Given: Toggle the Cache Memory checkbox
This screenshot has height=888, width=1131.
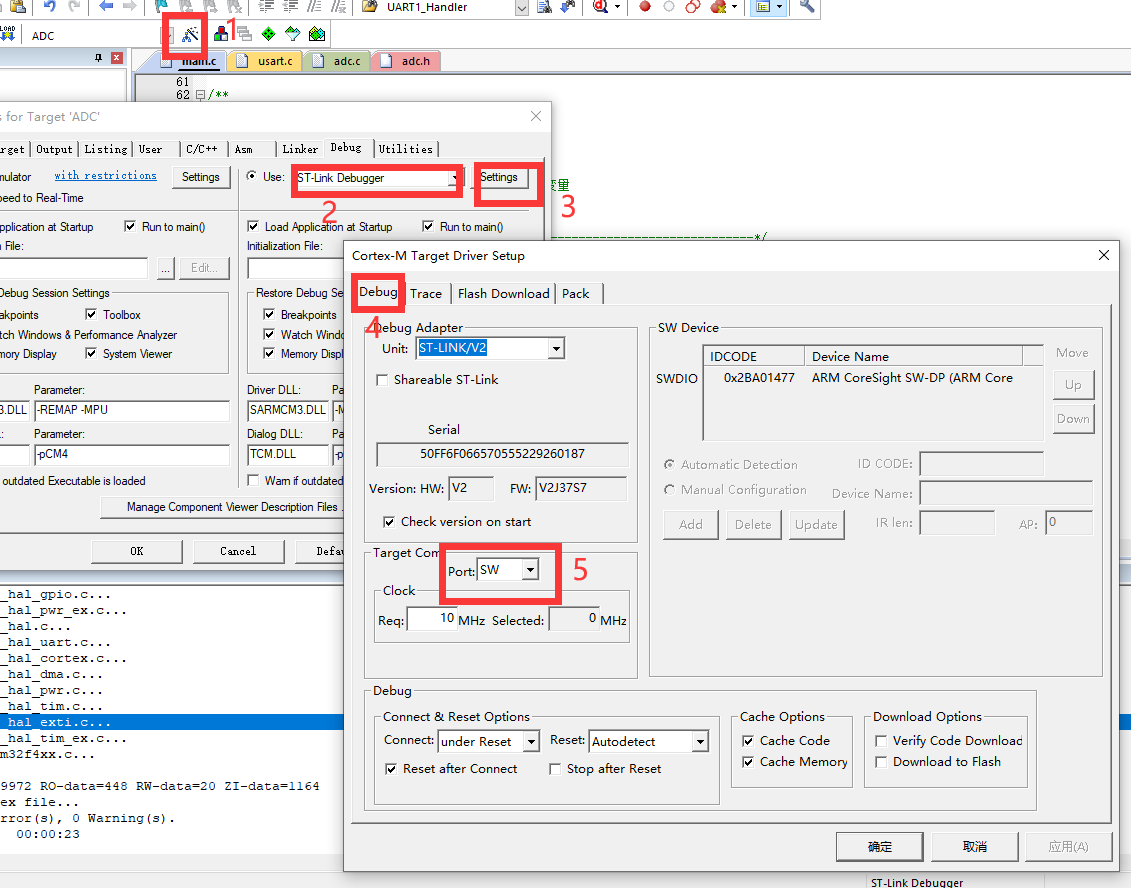Looking at the screenshot, I should click(748, 762).
